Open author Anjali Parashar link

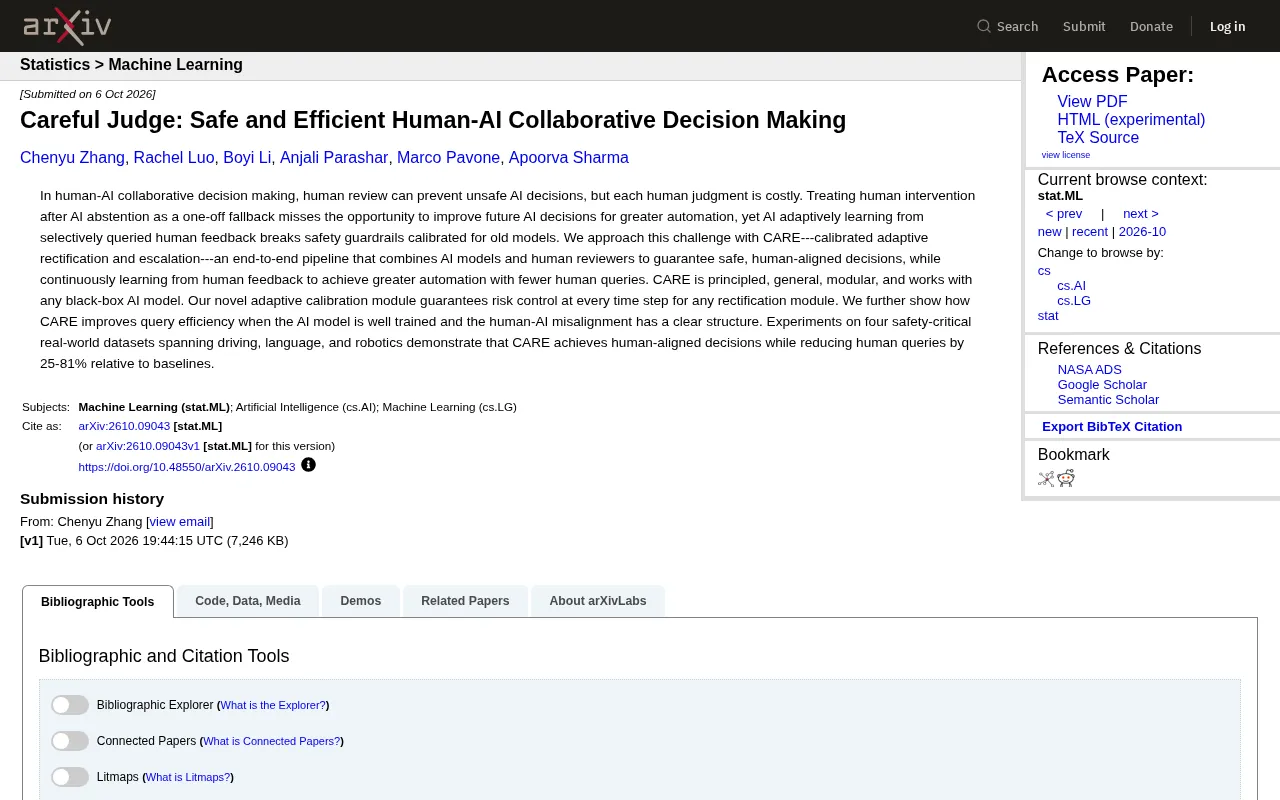point(334,158)
